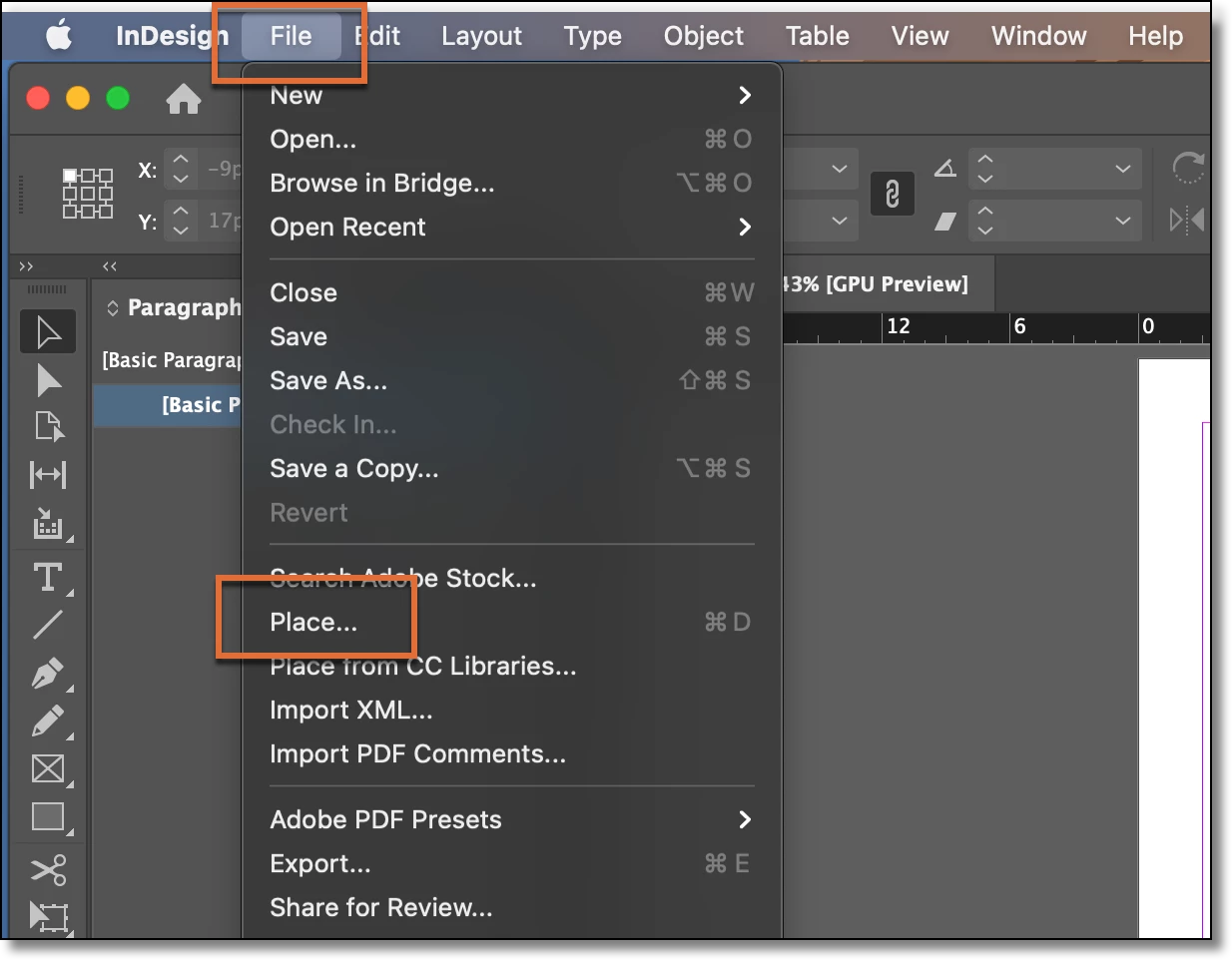This screenshot has height=960, width=1232.
Task: Open the Window menu
Action: point(1038,36)
